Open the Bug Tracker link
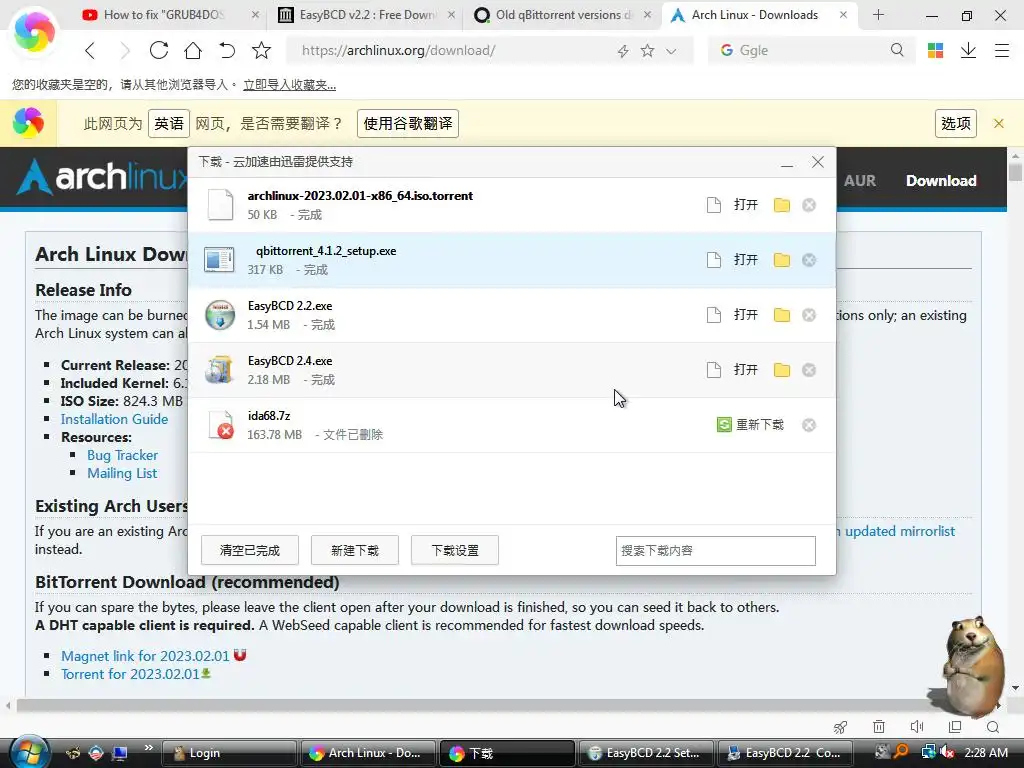 coord(122,455)
